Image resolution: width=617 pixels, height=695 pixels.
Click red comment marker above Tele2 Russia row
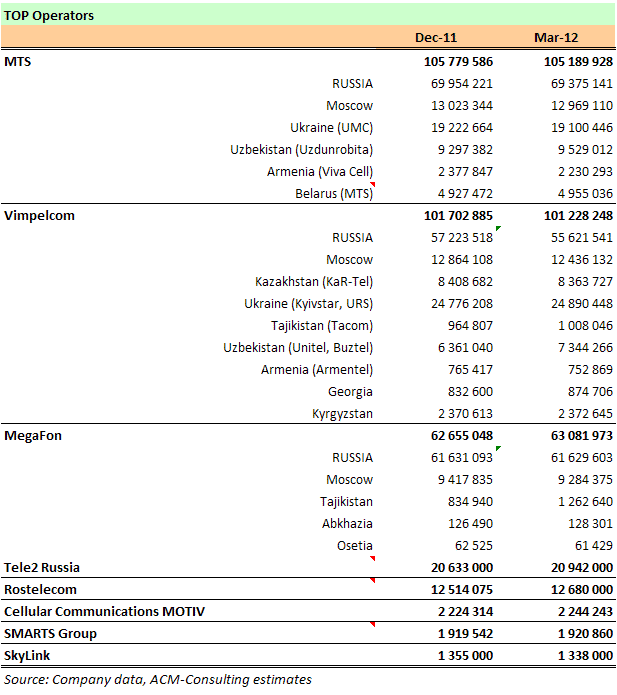(373, 558)
